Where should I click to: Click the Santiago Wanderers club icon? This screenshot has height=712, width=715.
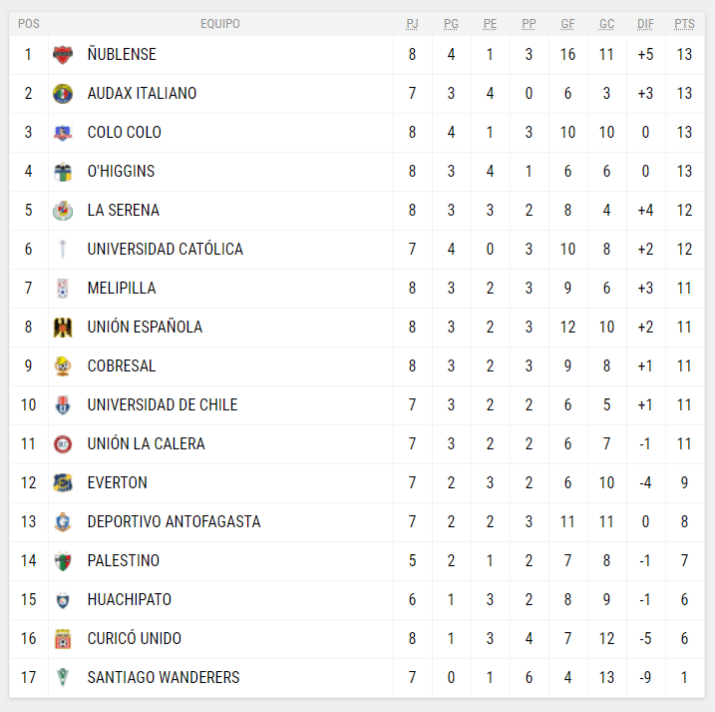coord(63,678)
